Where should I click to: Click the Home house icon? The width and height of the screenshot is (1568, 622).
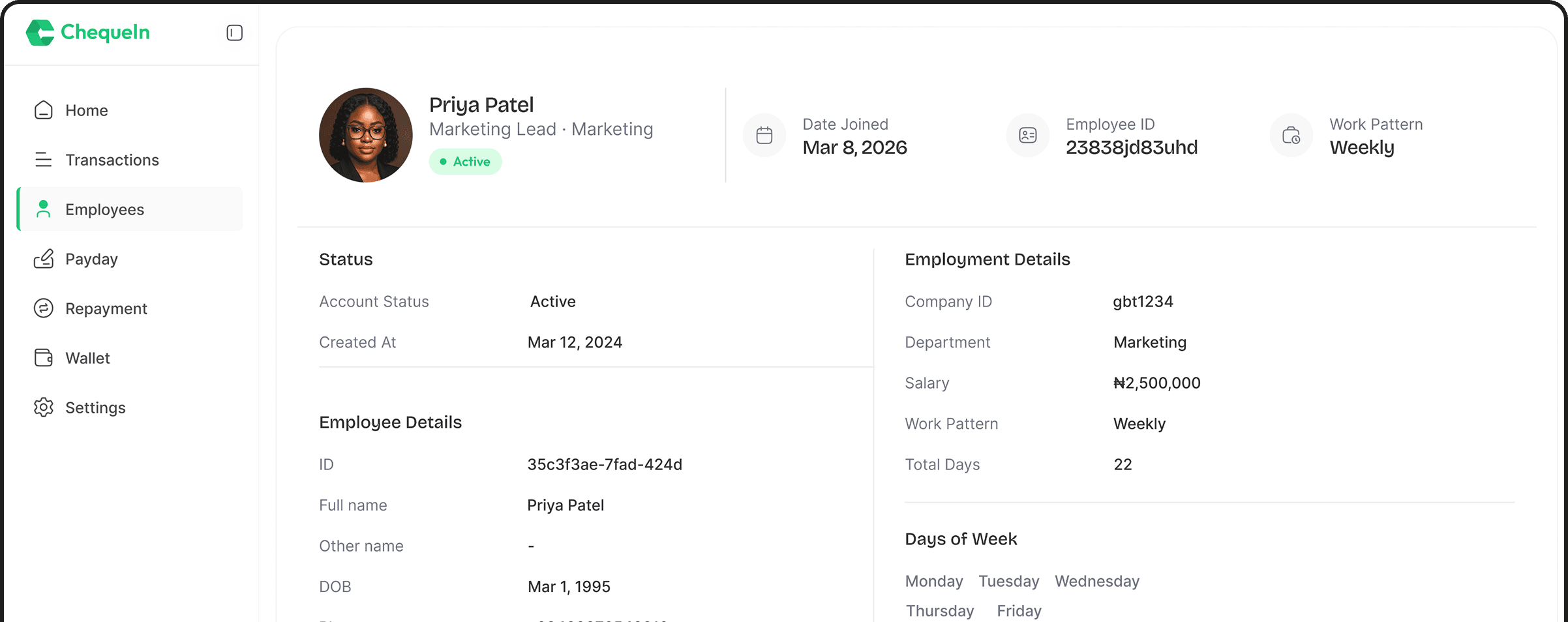point(43,110)
